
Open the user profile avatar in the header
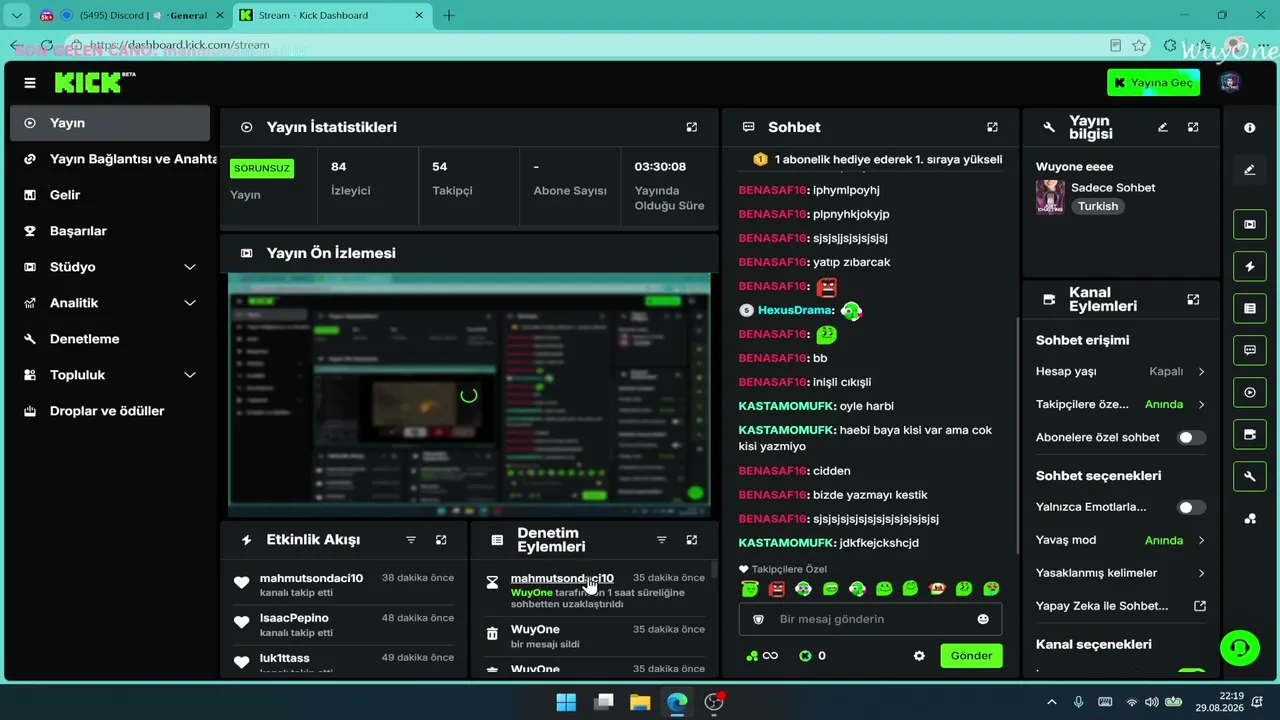1230,83
